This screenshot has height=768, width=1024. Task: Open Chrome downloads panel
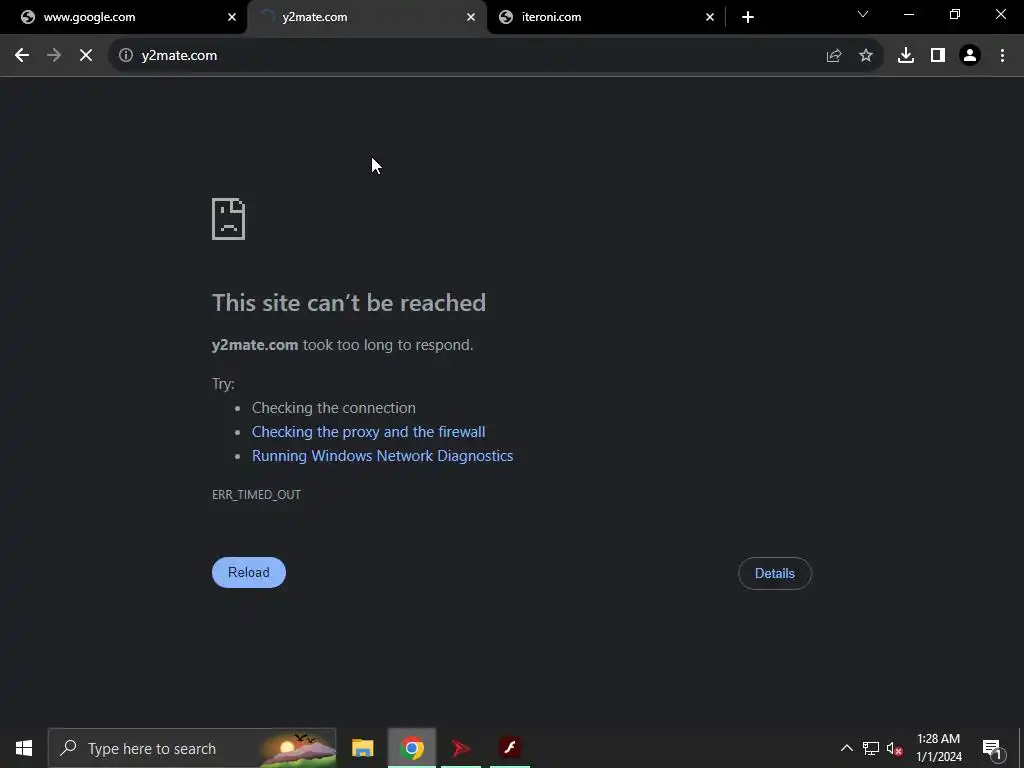[x=906, y=56]
